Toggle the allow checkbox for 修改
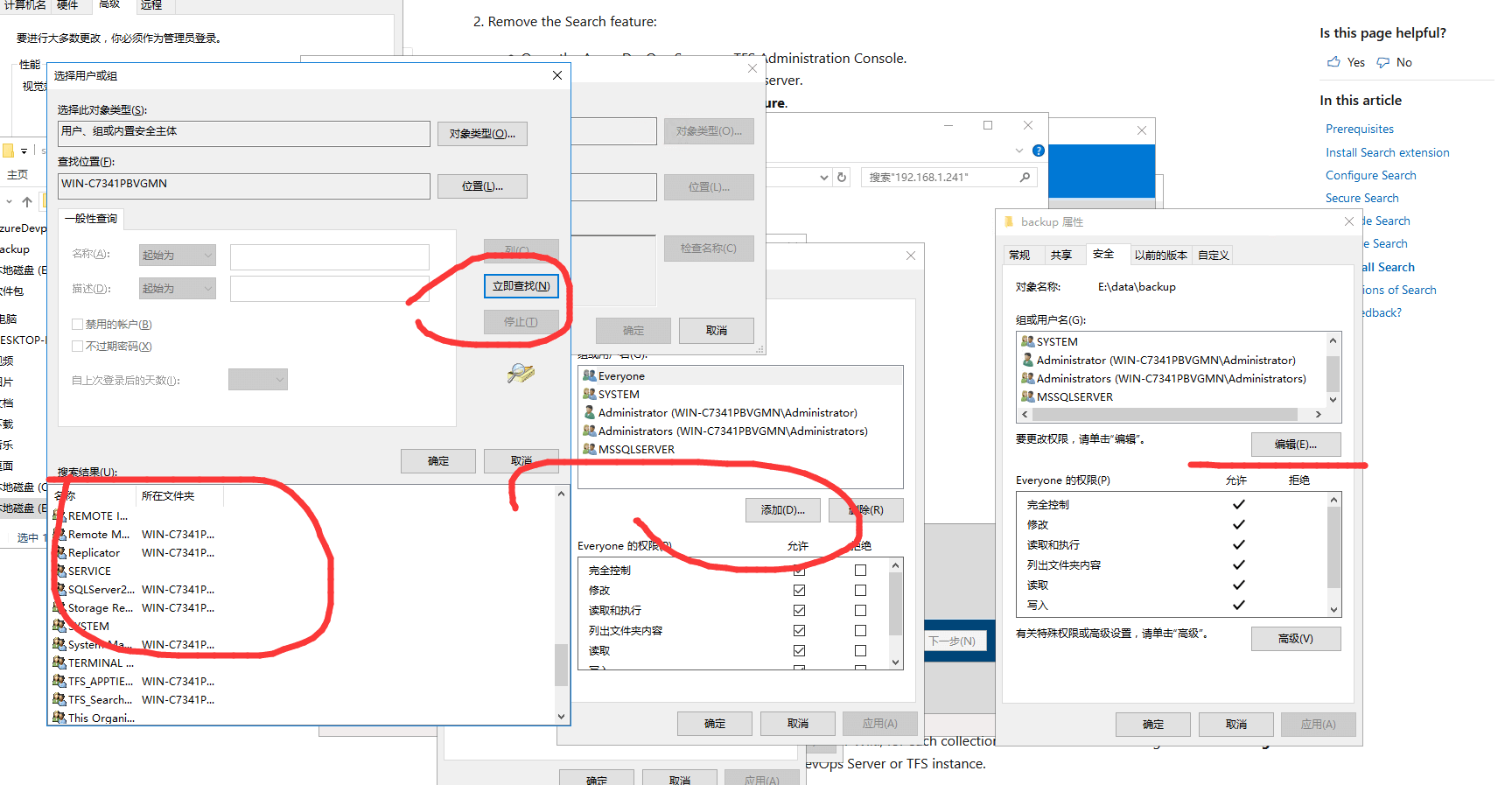 tap(799, 591)
